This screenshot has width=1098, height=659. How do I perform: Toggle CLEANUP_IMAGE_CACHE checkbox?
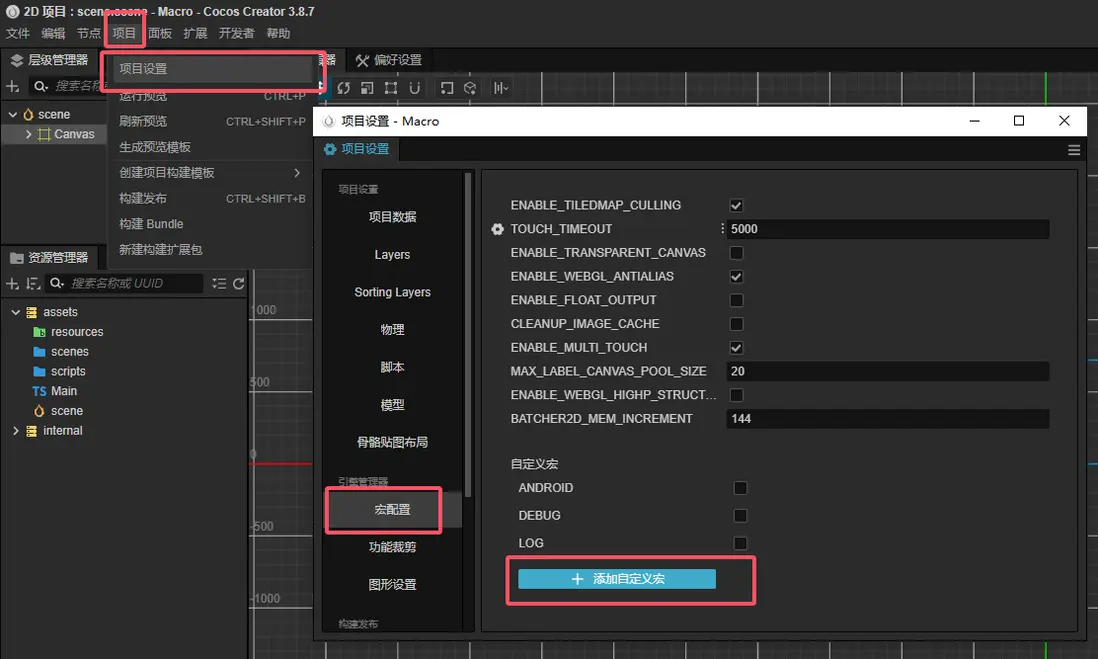[736, 324]
